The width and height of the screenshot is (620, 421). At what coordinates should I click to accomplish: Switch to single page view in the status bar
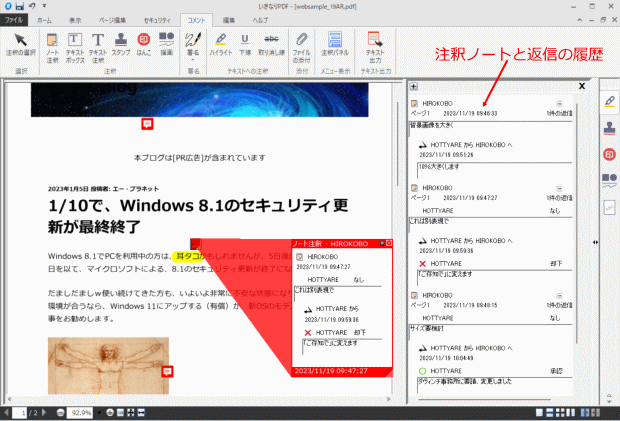[539, 413]
